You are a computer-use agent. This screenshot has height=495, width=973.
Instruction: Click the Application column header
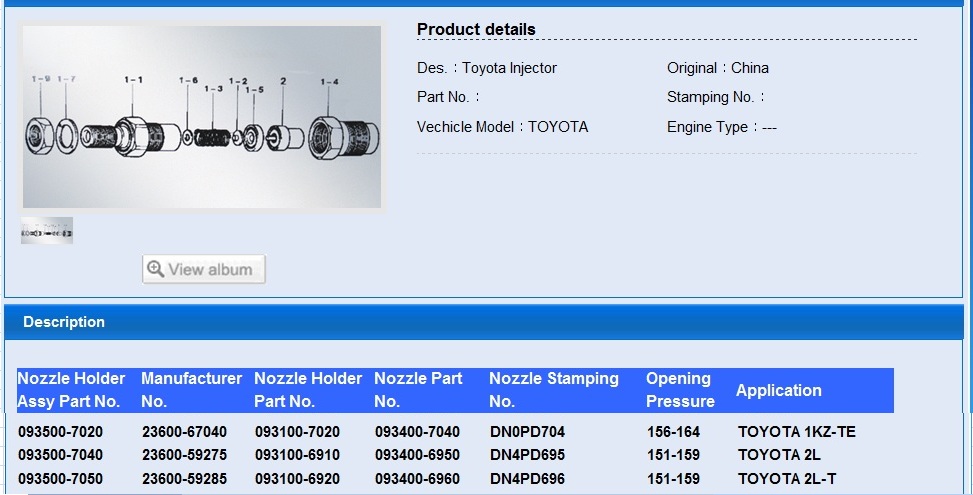click(x=778, y=390)
